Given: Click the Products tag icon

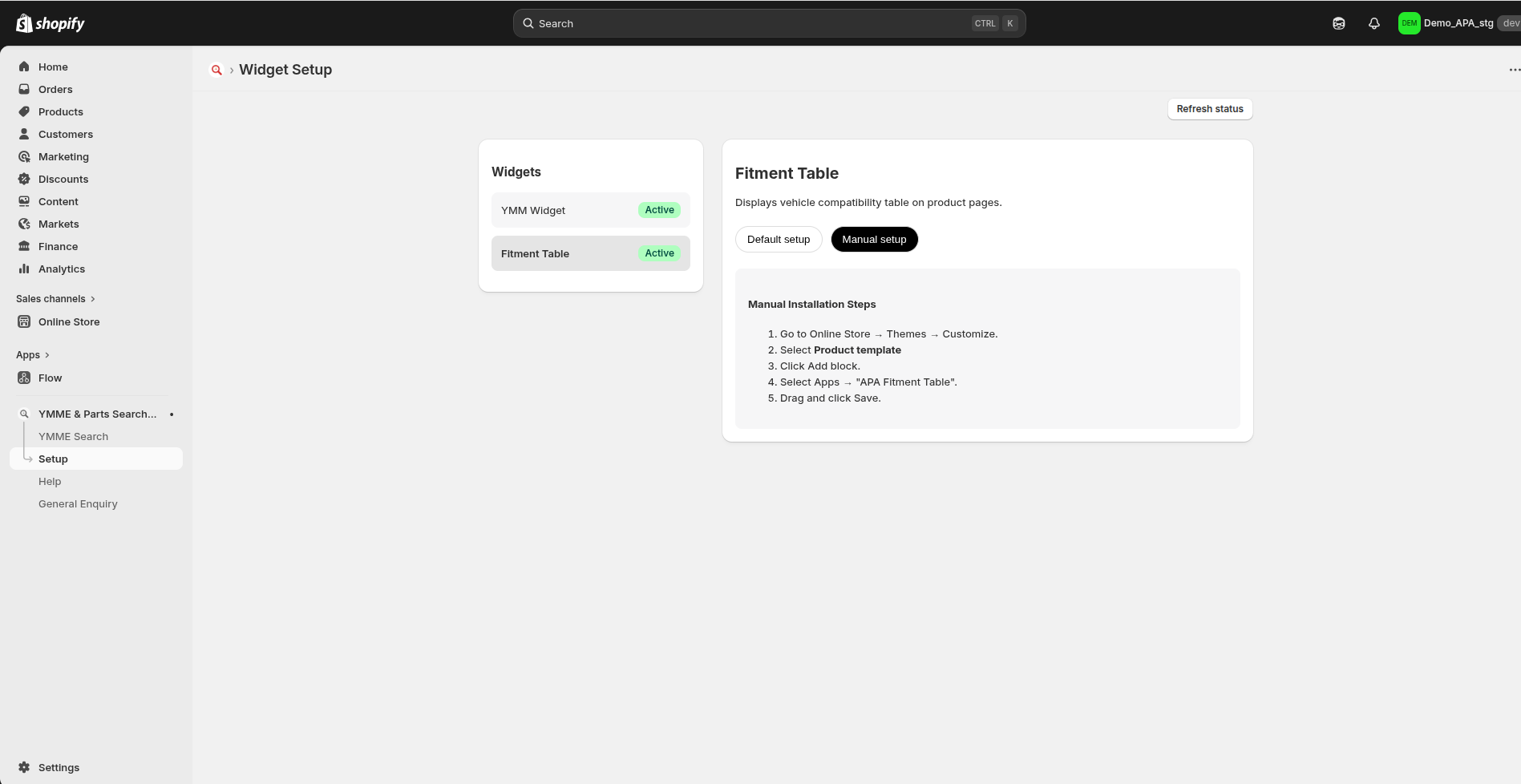Looking at the screenshot, I should (24, 111).
